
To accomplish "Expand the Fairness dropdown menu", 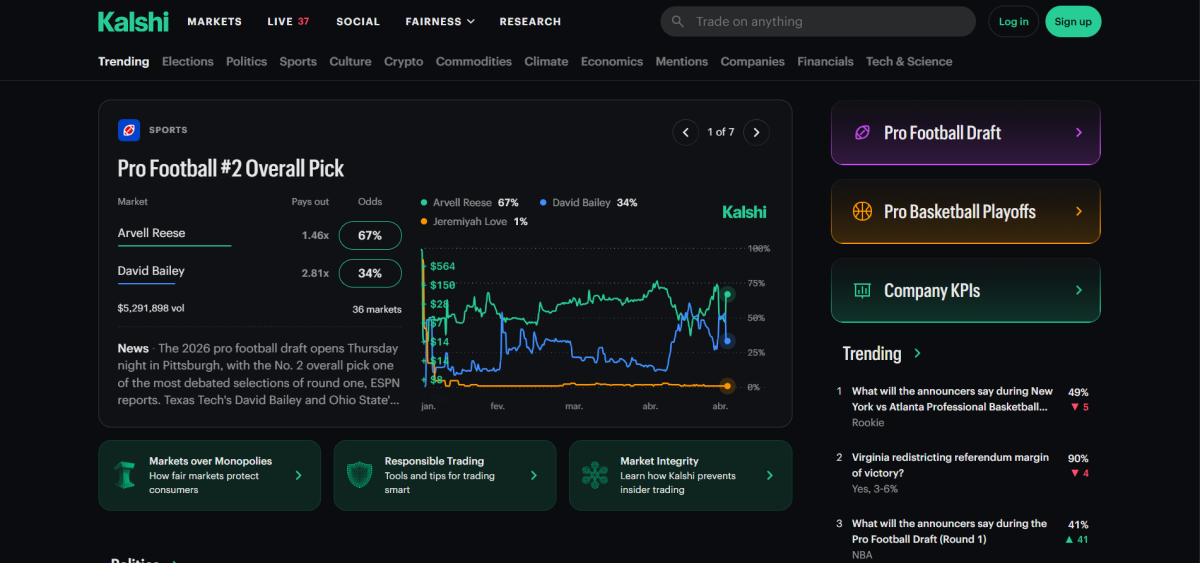I will tap(440, 21).
